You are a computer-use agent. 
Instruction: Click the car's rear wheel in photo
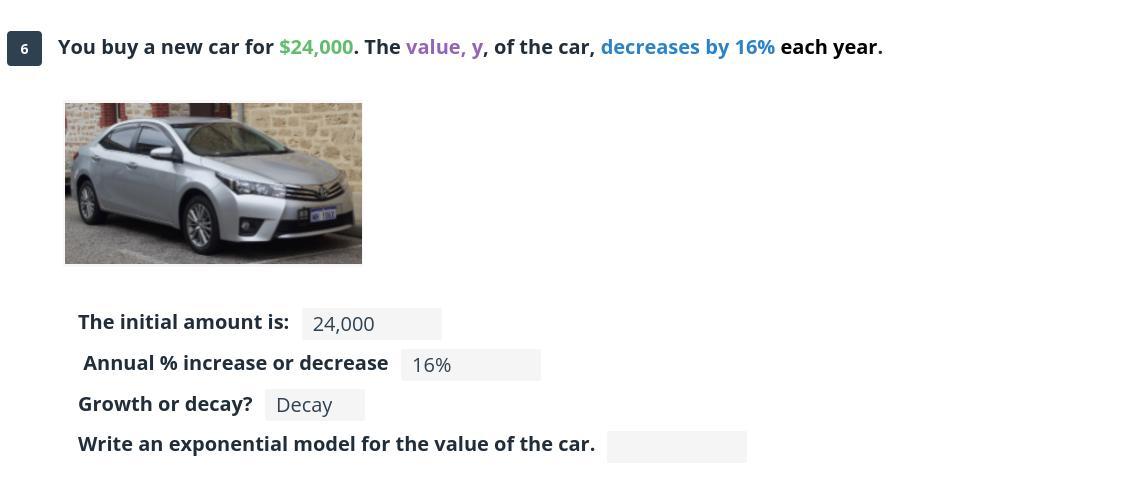click(x=88, y=202)
